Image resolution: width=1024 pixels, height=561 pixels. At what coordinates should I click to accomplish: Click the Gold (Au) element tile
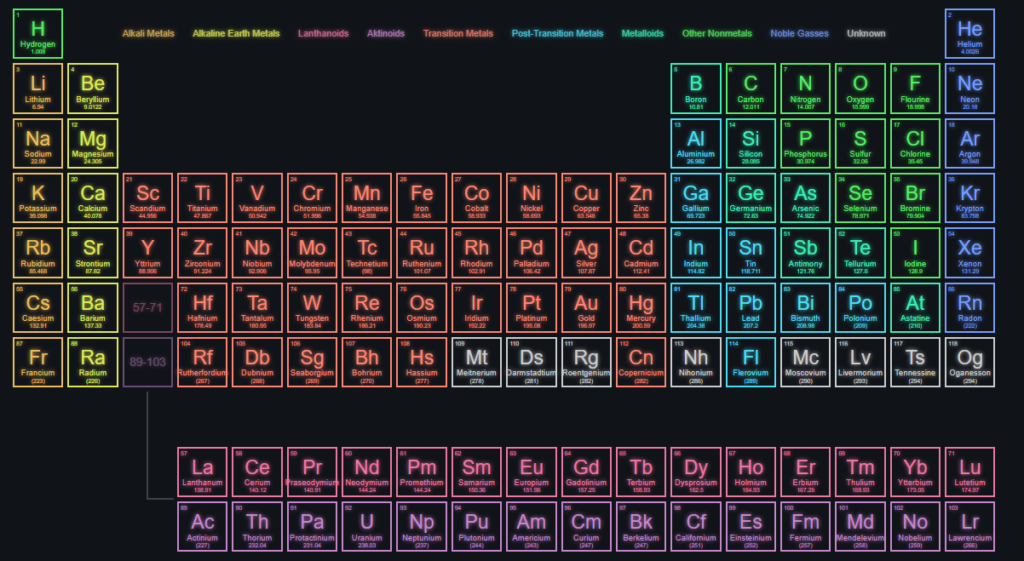pos(586,308)
